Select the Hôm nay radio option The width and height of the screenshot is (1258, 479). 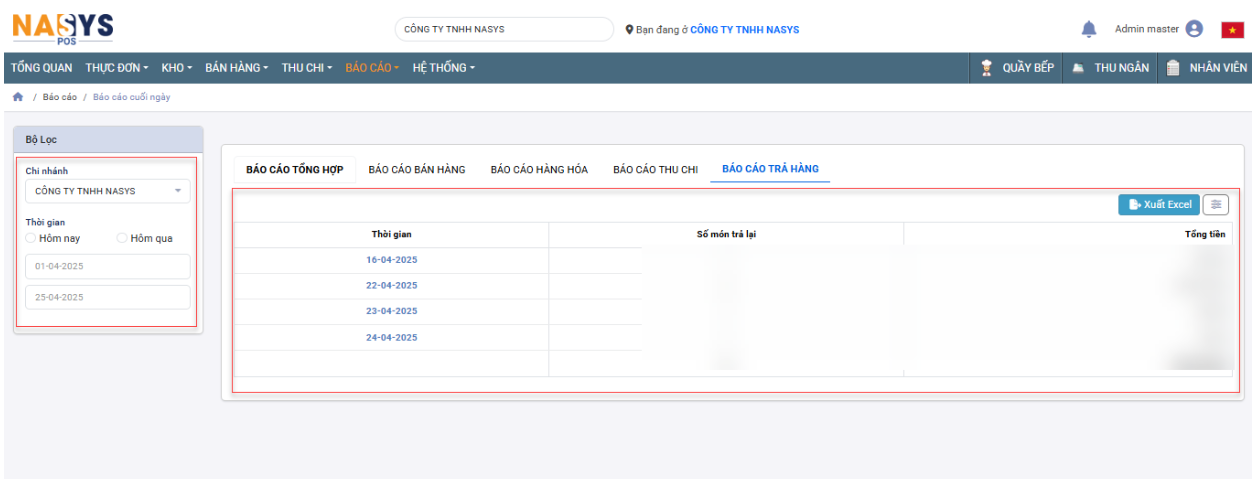31,238
